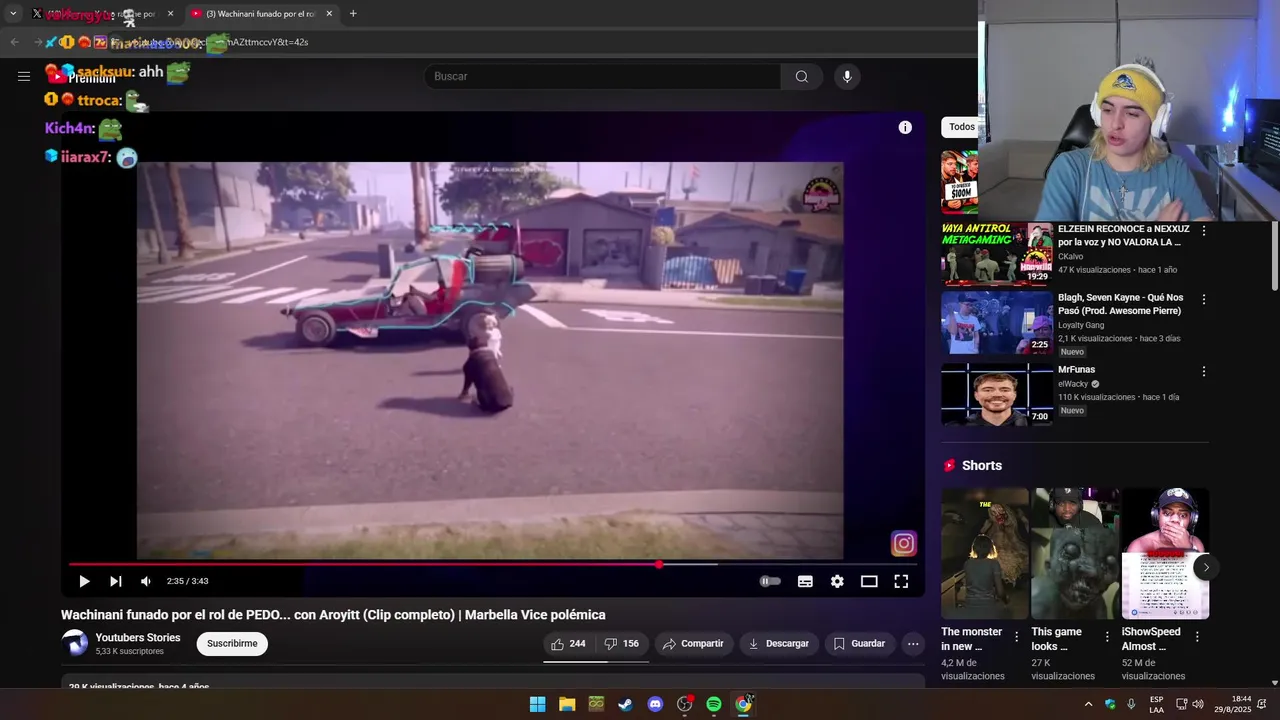Open the ESP LAA language switcher
The height and width of the screenshot is (720, 1280).
coord(1156,704)
